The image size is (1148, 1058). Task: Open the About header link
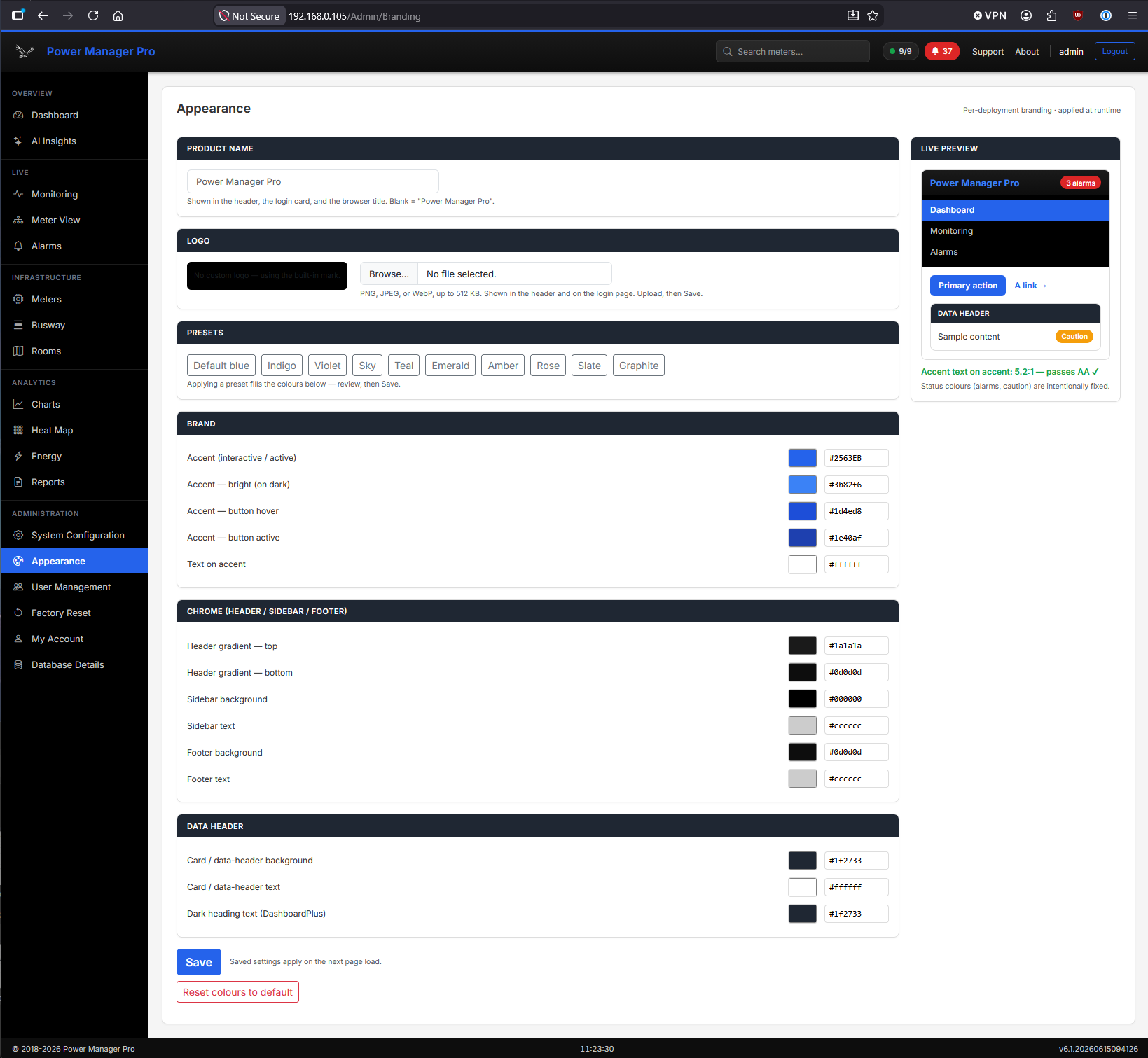tap(1027, 52)
